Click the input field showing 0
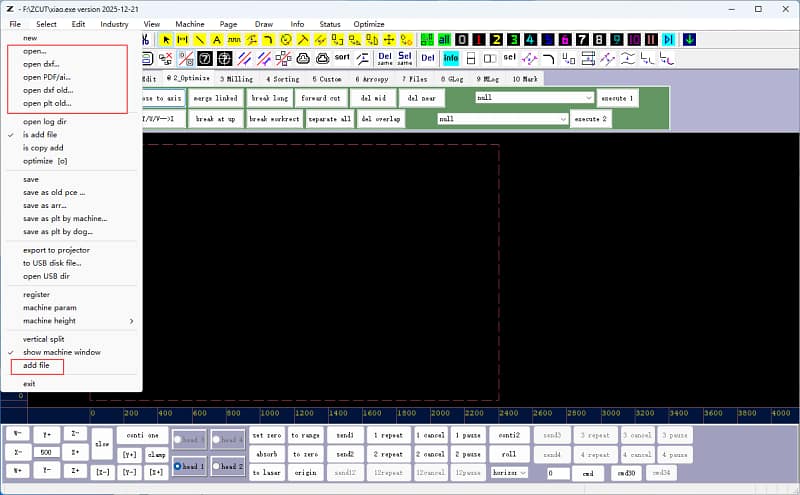Image resolution: width=800 pixels, height=495 pixels. pos(558,473)
